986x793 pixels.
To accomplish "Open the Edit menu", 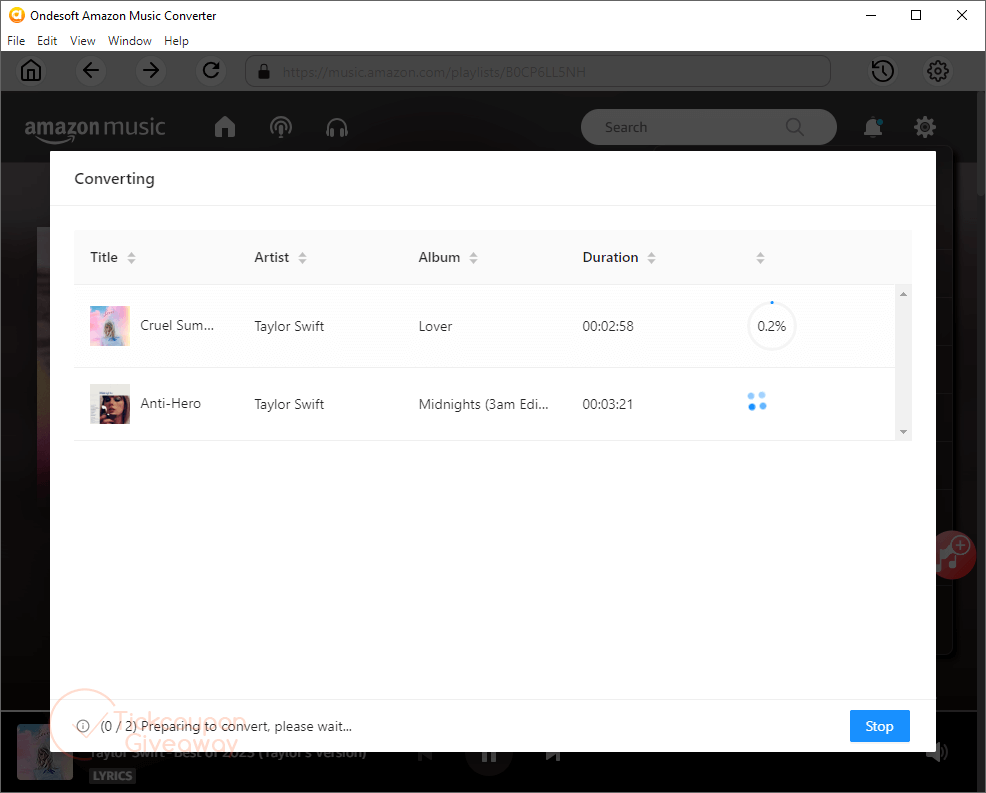I will [47, 41].
